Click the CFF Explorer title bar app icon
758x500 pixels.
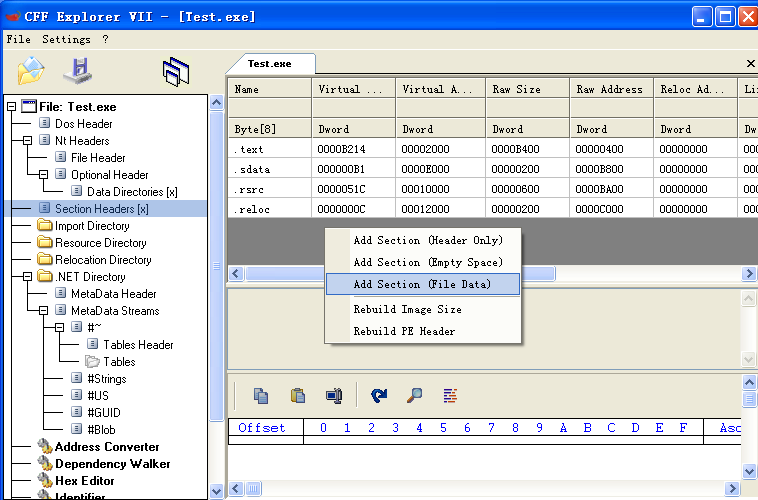coord(13,16)
